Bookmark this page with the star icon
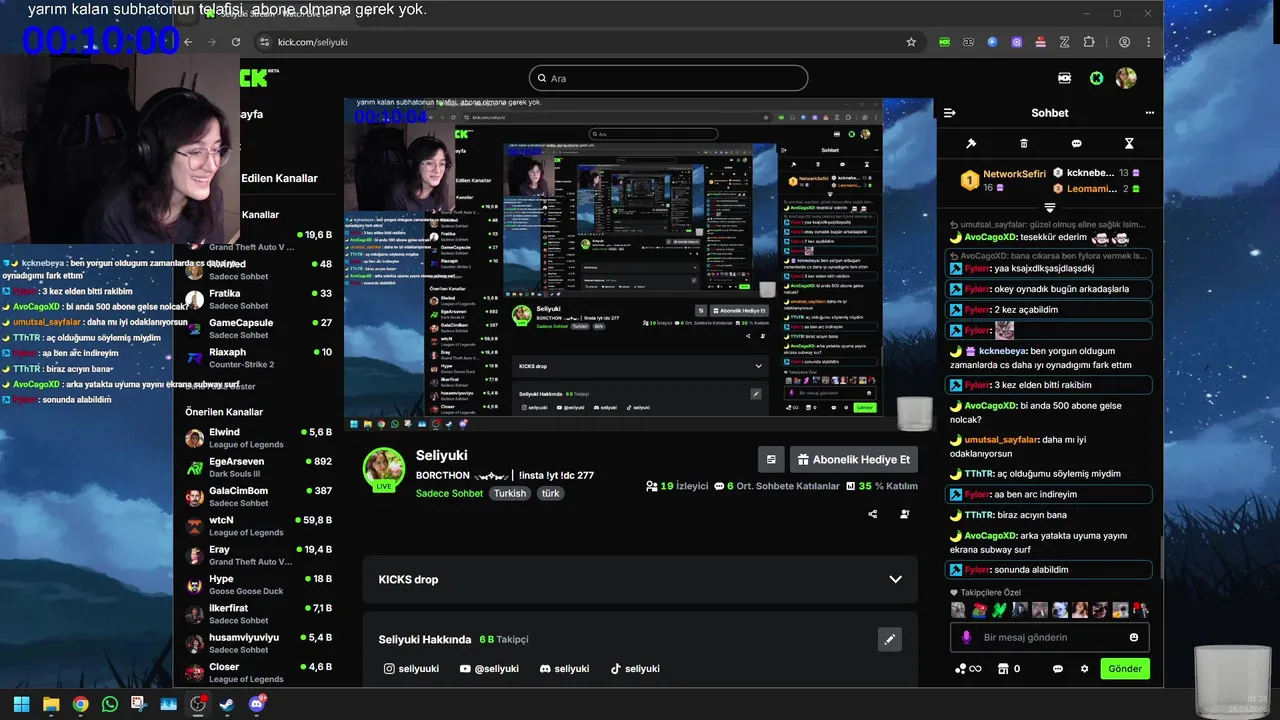This screenshot has height=720, width=1280. point(911,42)
